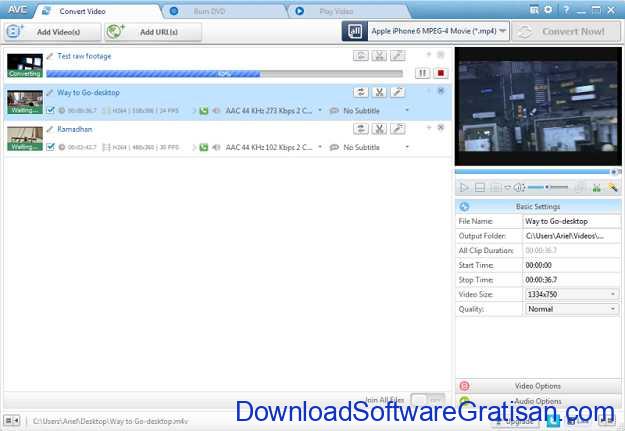Screen dimensions: 625x431
Task: Edit the File Name field Way to Go-desktop
Action: point(571,221)
